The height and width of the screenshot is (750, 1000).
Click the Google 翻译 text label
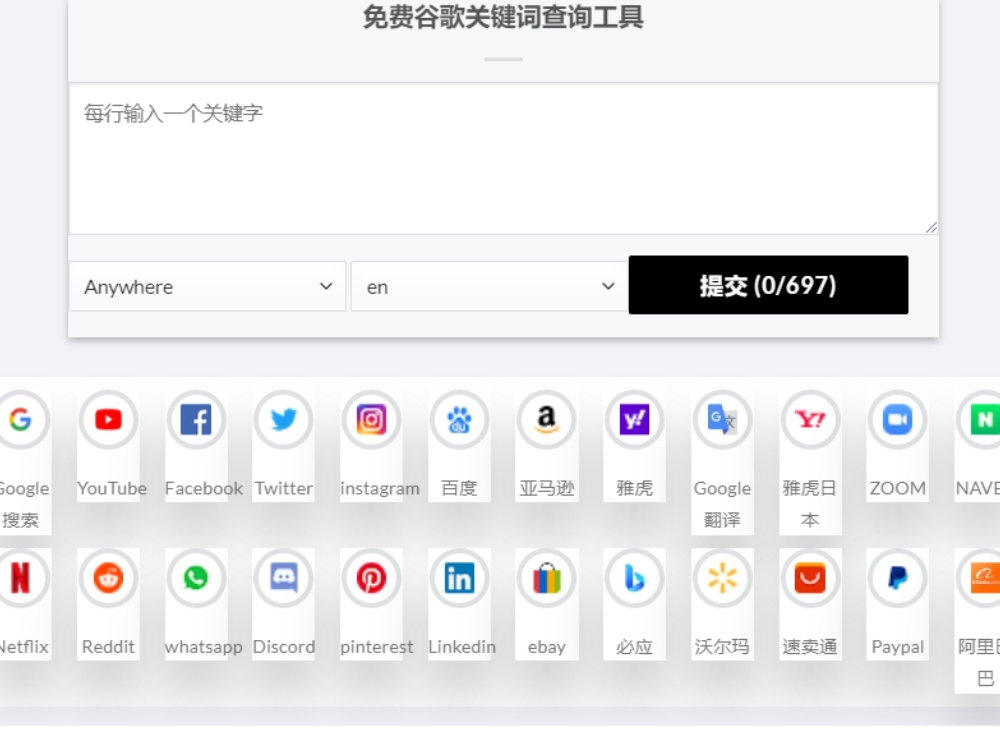[x=722, y=504]
